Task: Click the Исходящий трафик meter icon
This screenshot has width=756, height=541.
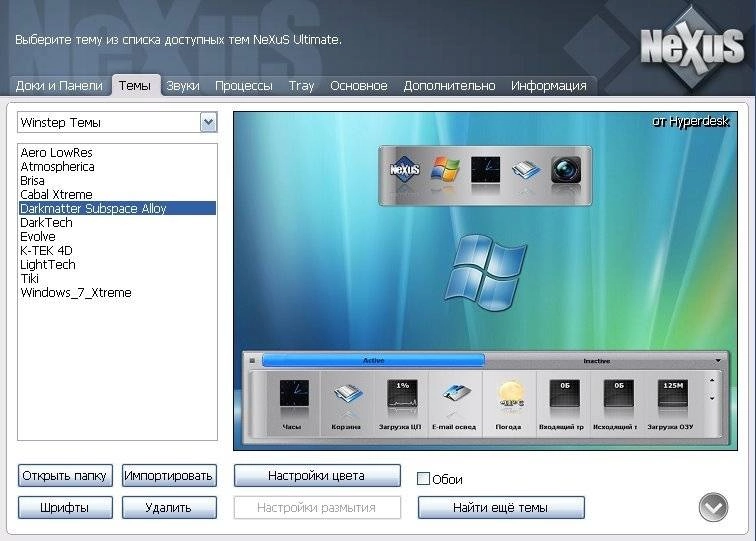Action: pos(619,393)
